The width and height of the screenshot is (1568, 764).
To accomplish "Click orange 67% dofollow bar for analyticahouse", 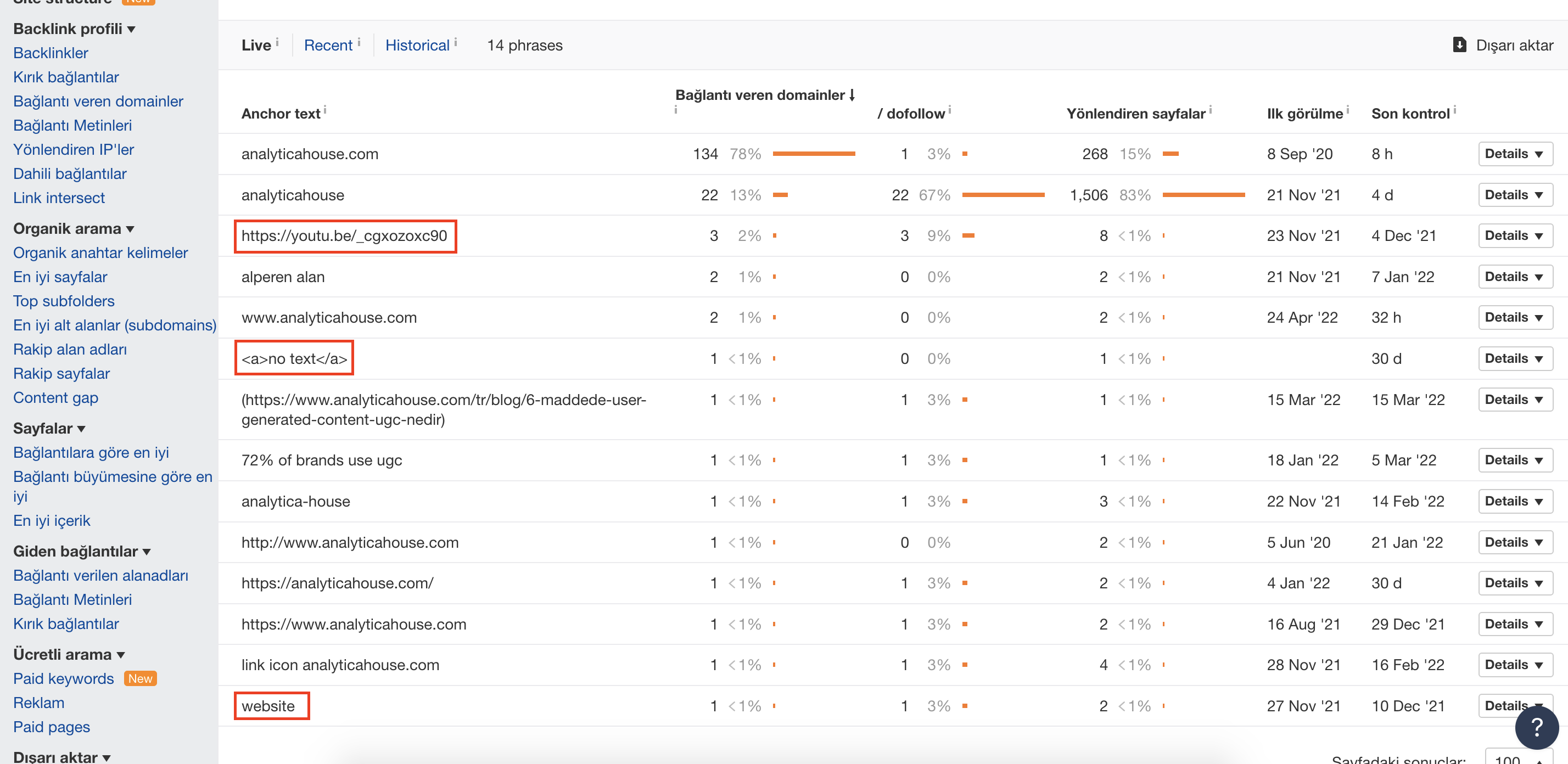I will coord(1003,195).
